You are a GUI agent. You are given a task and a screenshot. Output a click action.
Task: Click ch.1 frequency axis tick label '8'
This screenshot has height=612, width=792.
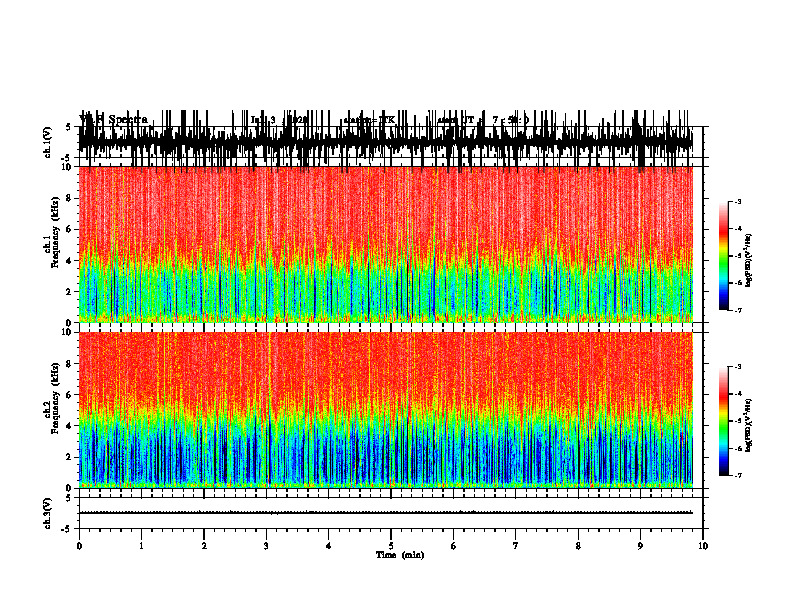point(69,198)
